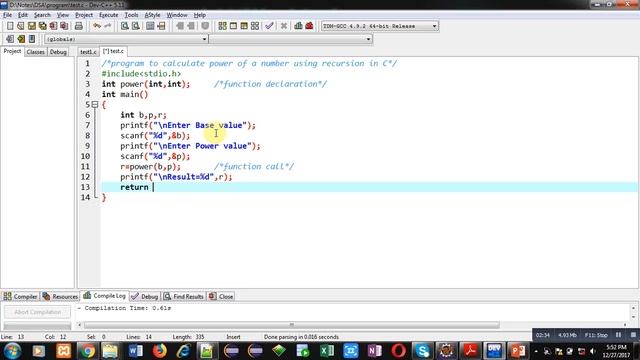Open the Compiler bottom panel tab
Image resolution: width=640 pixels, height=360 pixels.
tap(20, 296)
